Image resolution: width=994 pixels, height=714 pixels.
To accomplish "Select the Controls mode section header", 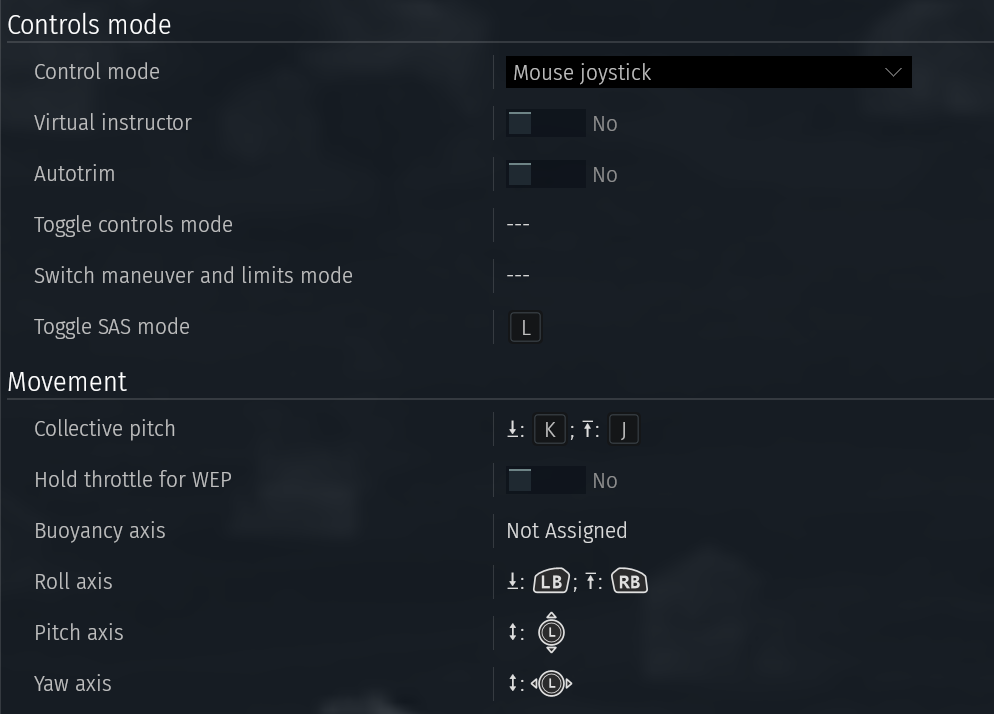I will pyautogui.click(x=89, y=25).
